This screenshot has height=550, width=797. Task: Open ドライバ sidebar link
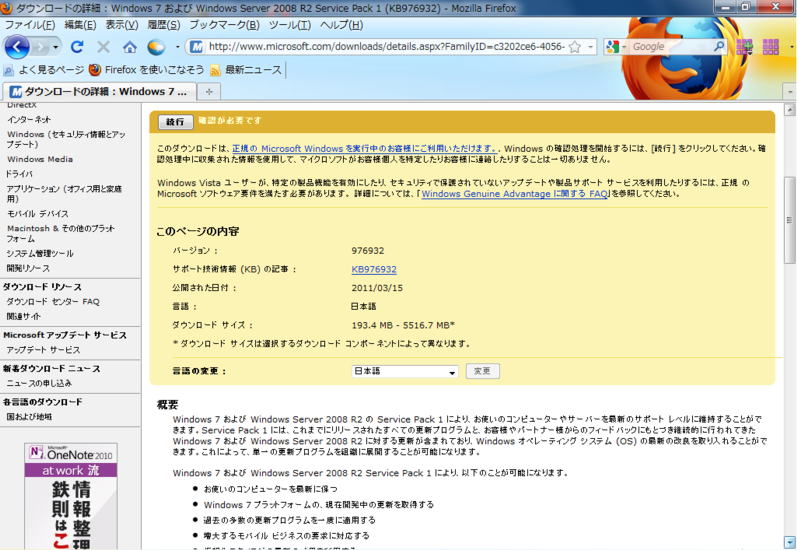19,174
